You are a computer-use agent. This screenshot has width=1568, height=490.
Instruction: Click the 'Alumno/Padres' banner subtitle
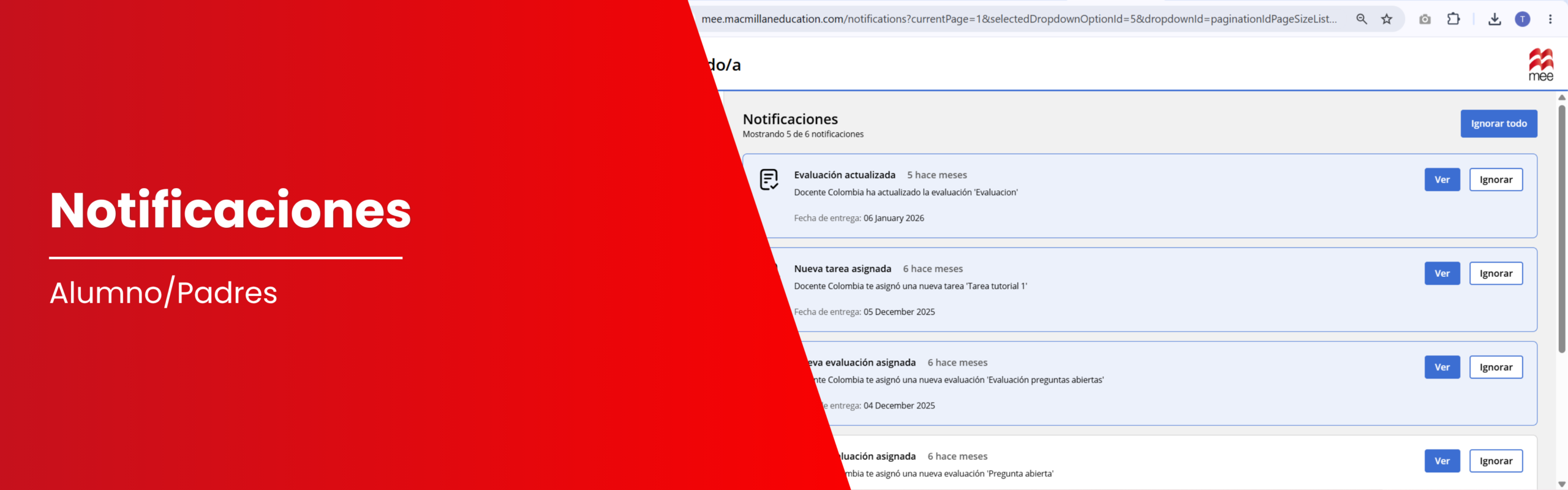(164, 292)
